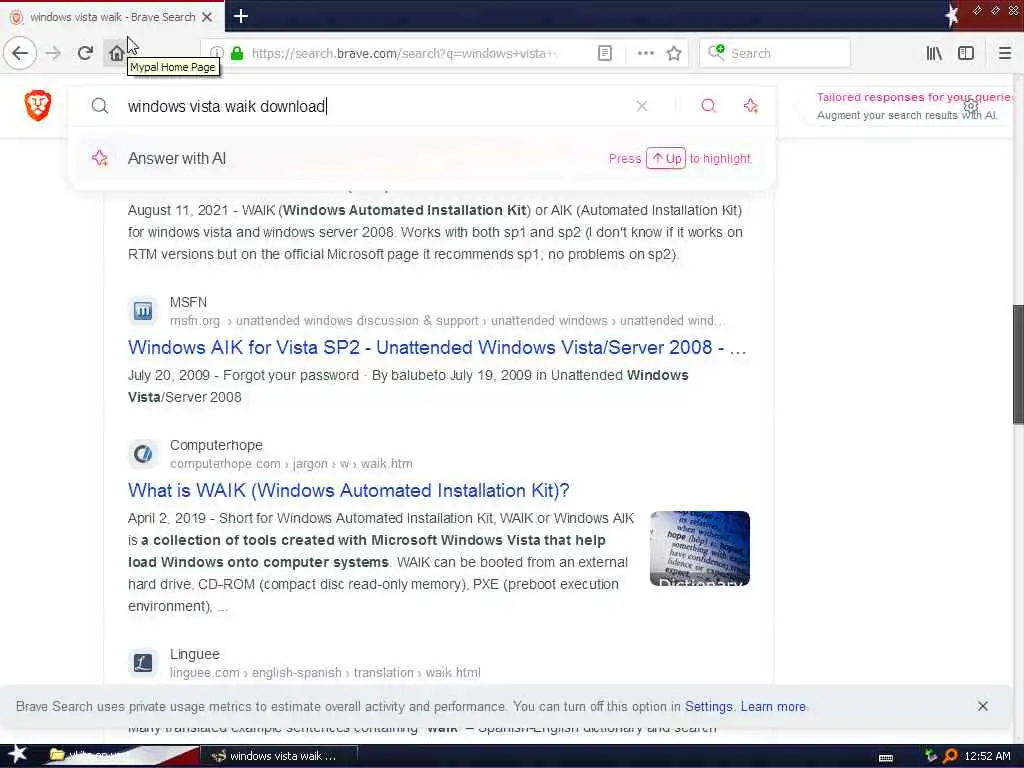The width and height of the screenshot is (1024, 768).
Task: Open What is WAIK result link
Action: [x=349, y=490]
